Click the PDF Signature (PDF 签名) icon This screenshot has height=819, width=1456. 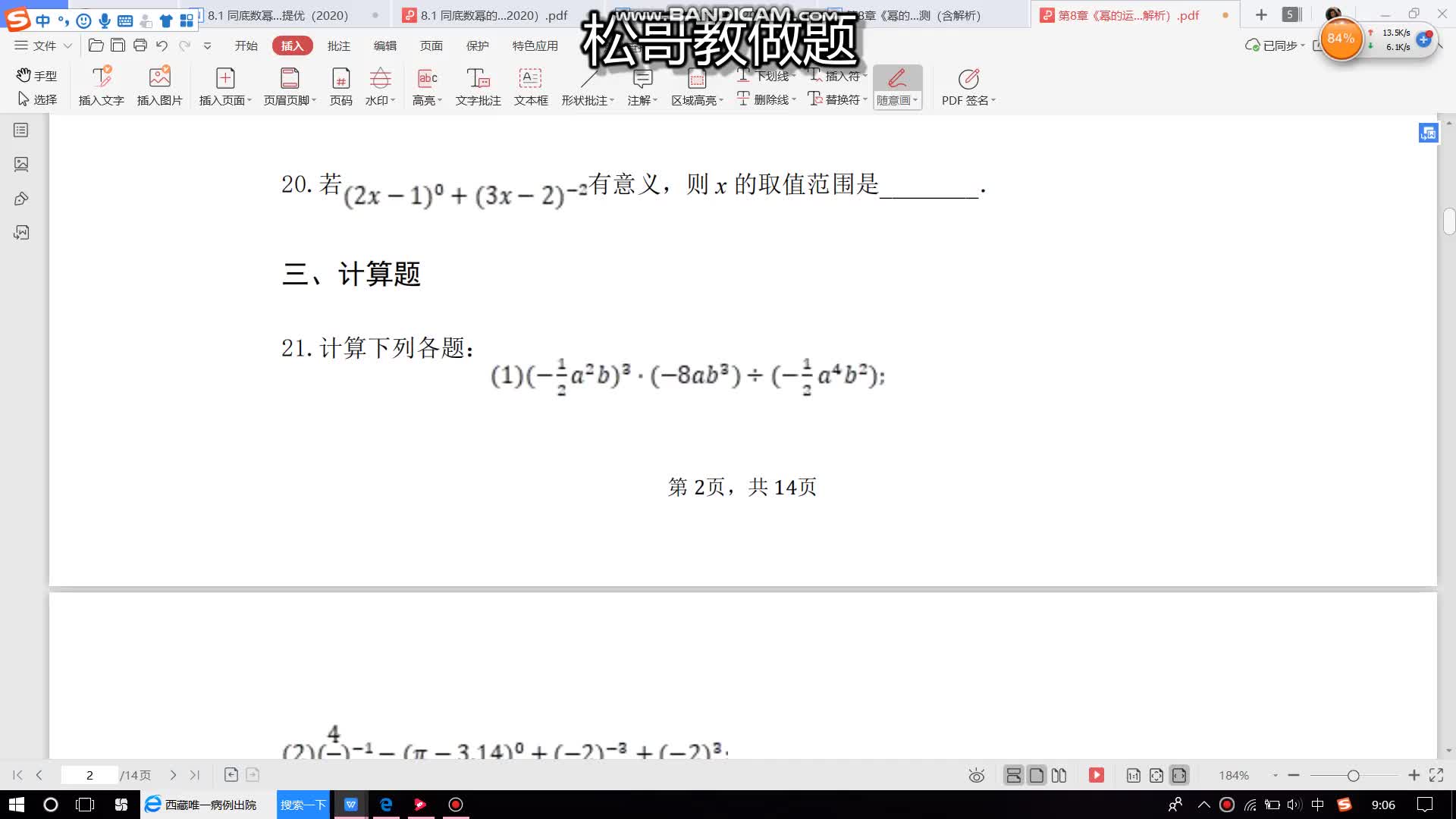pos(968,78)
